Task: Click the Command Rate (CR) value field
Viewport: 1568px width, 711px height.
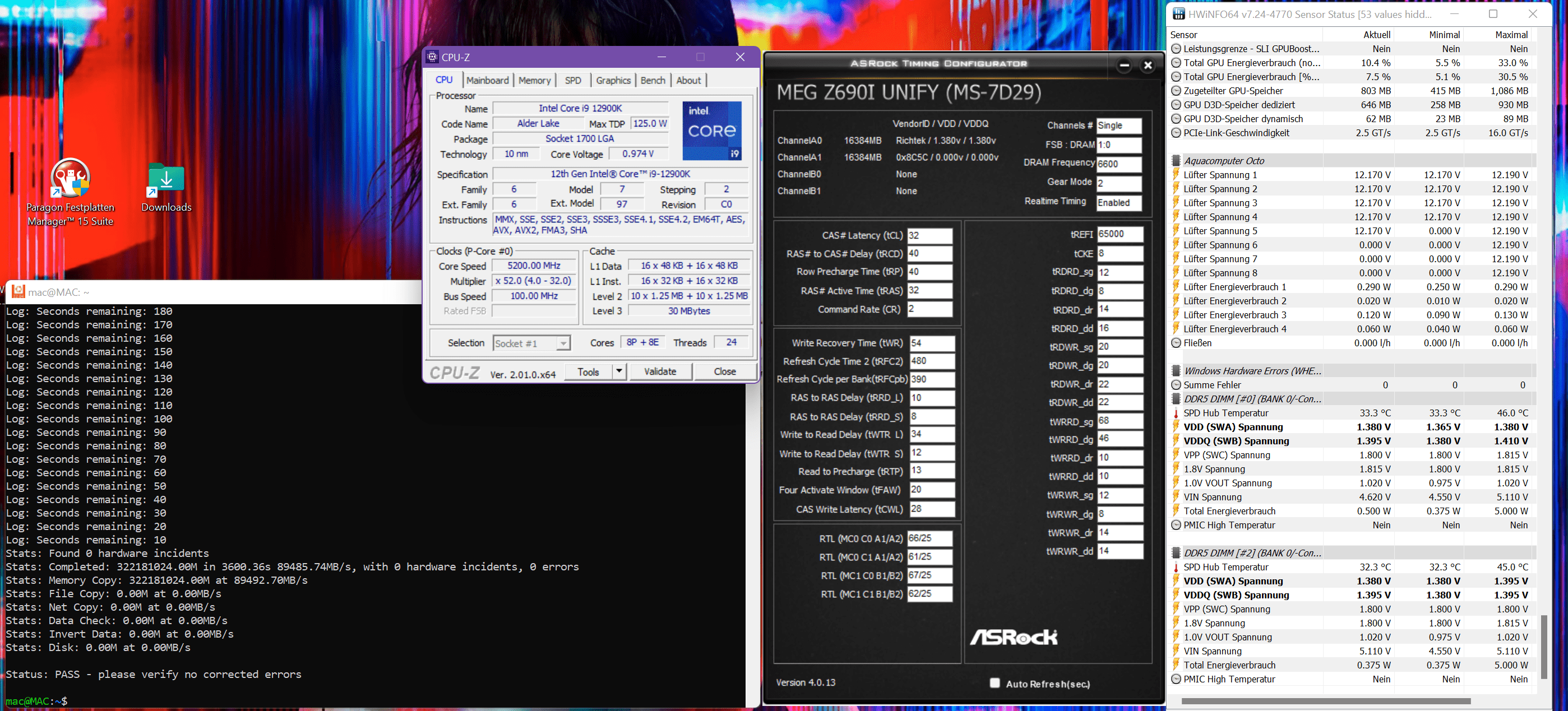Action: [929, 309]
